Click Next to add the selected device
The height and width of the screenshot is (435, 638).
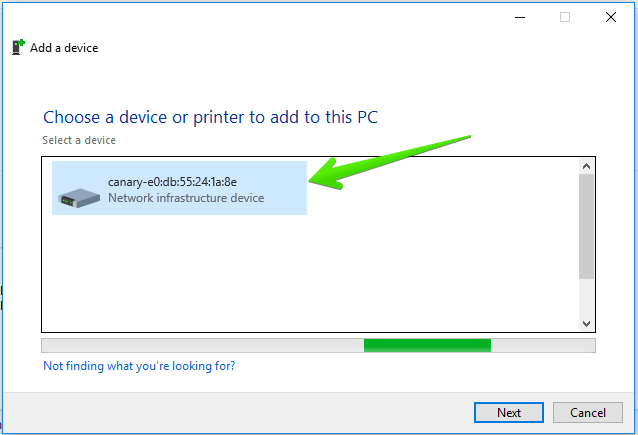click(x=509, y=413)
